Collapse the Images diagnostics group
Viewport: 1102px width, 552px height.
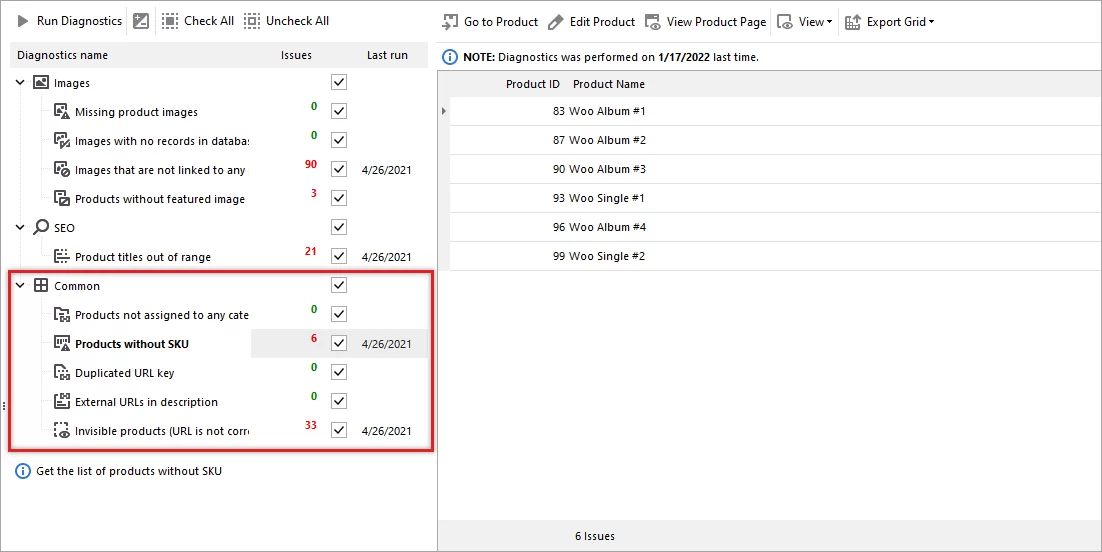point(20,83)
